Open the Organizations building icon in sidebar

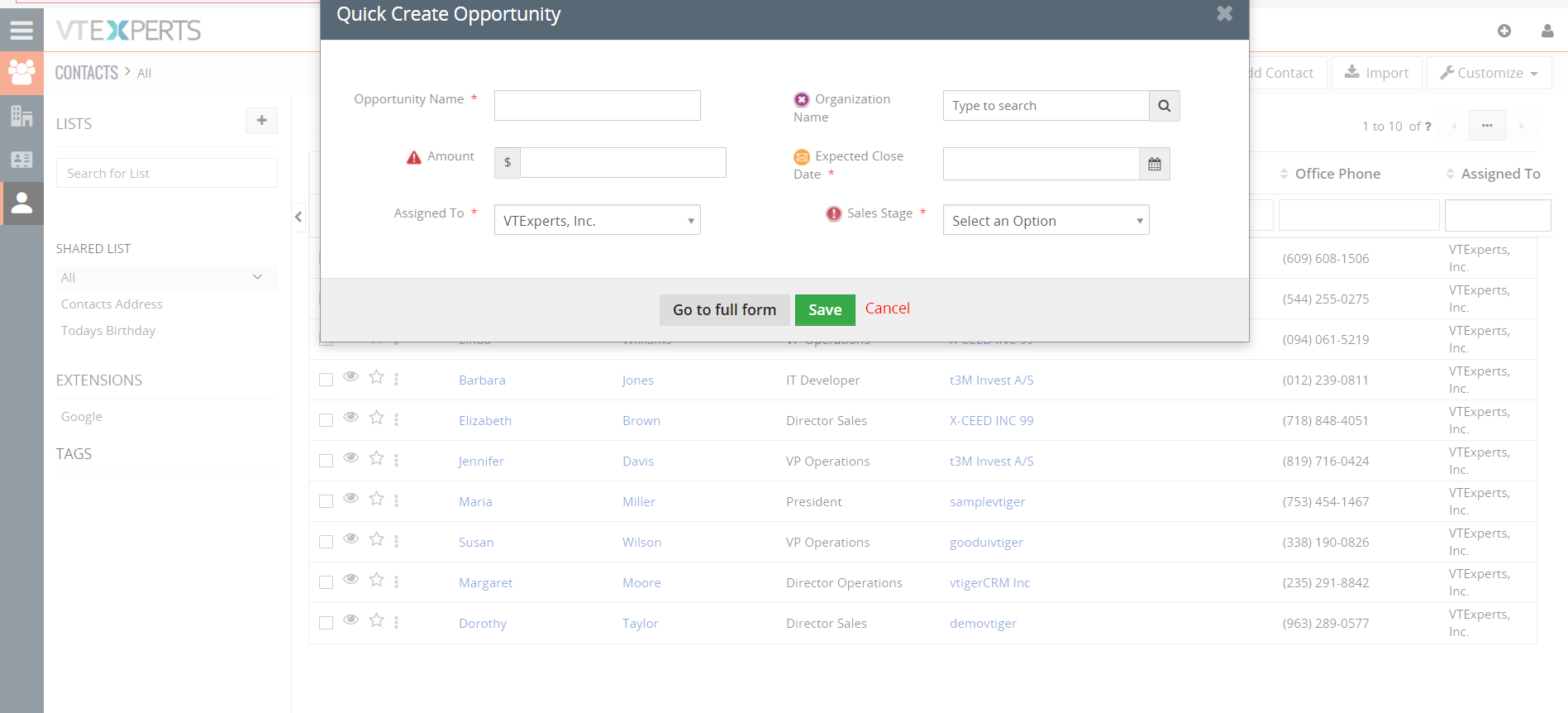pos(21,117)
